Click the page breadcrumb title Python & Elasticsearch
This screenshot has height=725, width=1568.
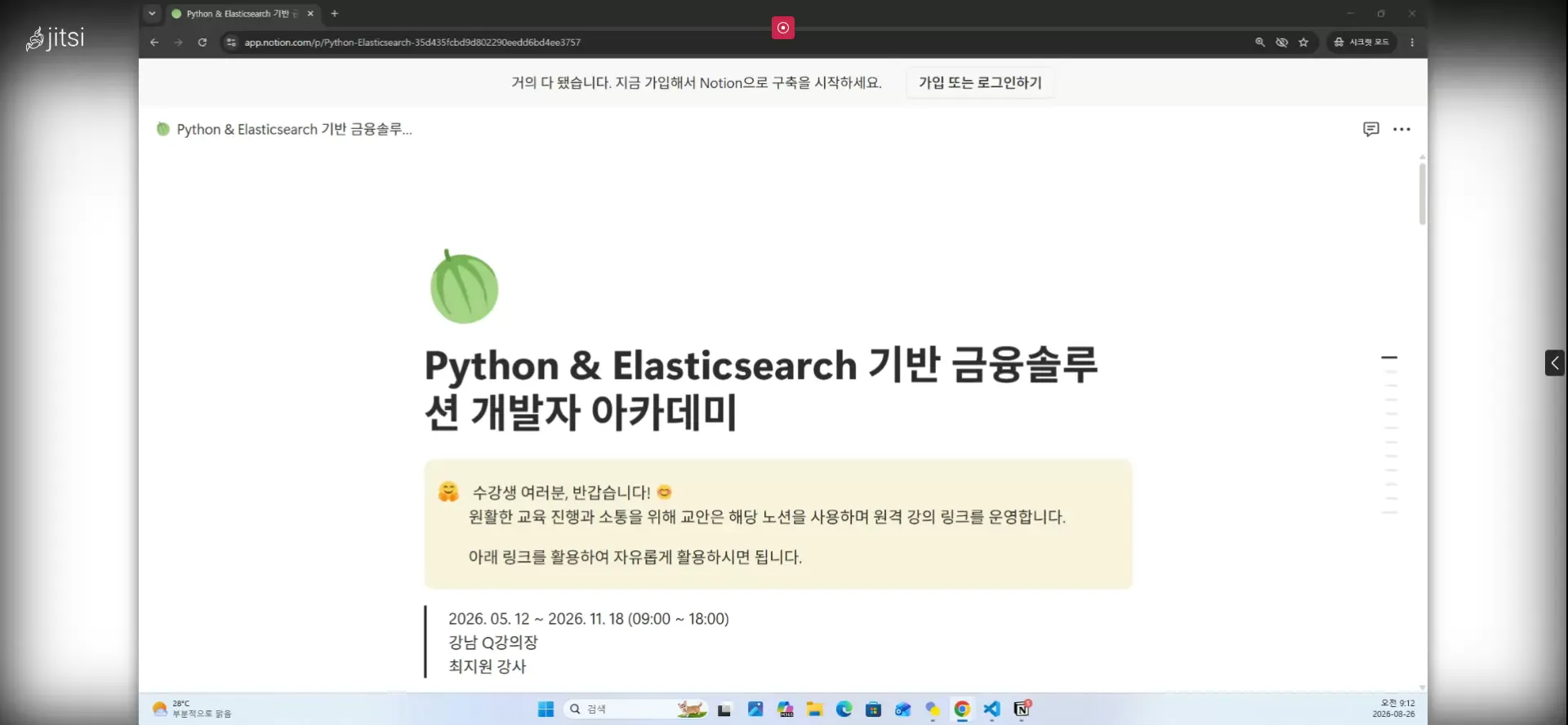click(x=285, y=129)
